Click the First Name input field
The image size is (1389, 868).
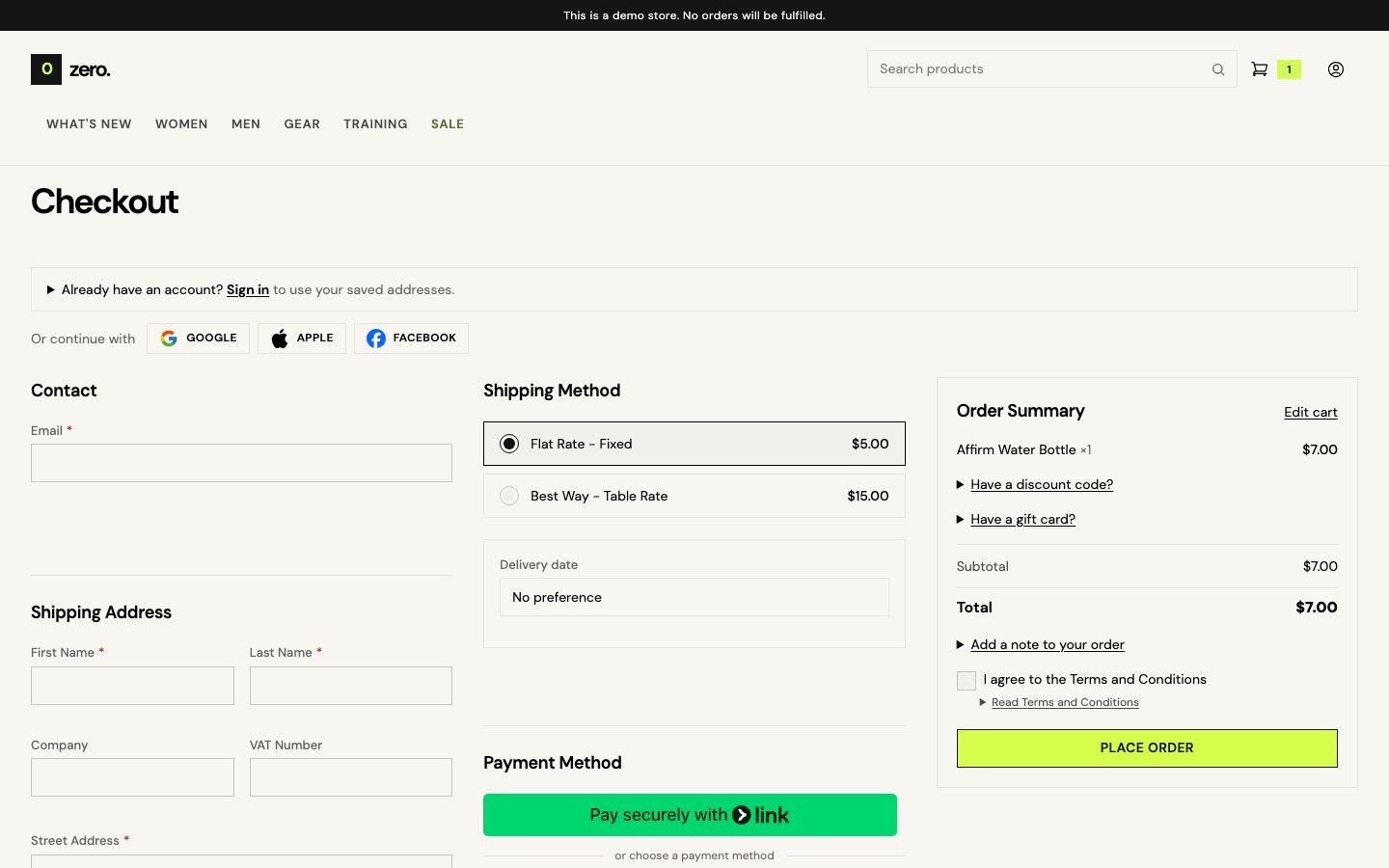point(132,686)
